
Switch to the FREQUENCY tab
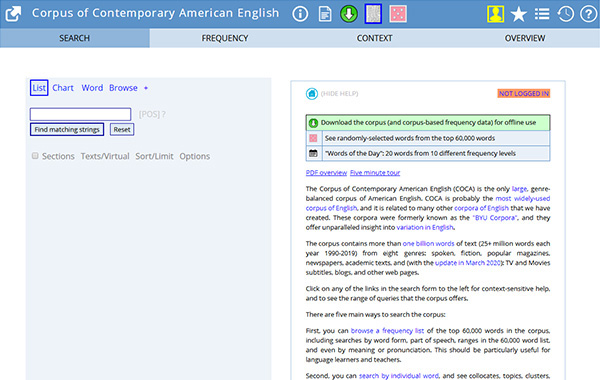pyautogui.click(x=225, y=38)
